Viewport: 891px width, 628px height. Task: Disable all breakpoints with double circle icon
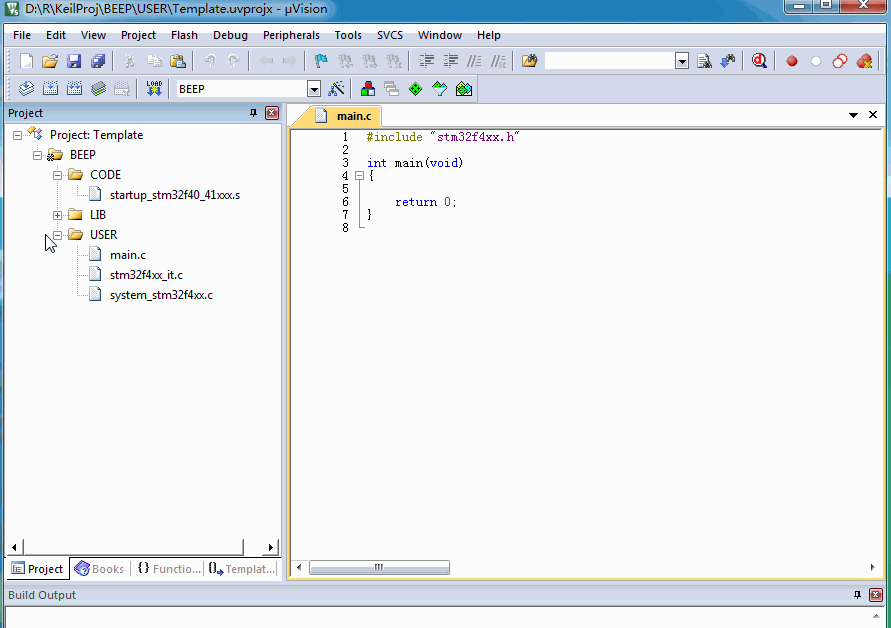pos(840,61)
